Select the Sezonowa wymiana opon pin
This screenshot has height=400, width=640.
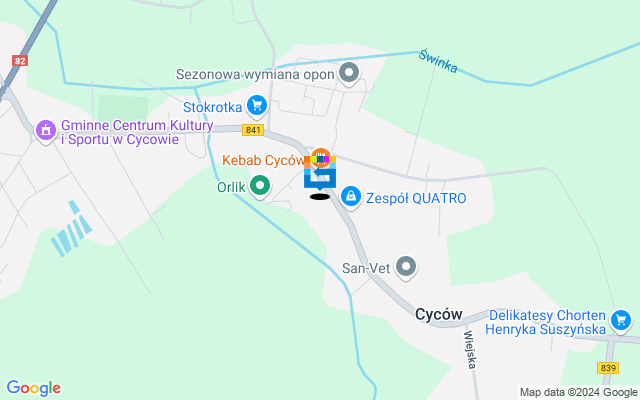[x=349, y=73]
